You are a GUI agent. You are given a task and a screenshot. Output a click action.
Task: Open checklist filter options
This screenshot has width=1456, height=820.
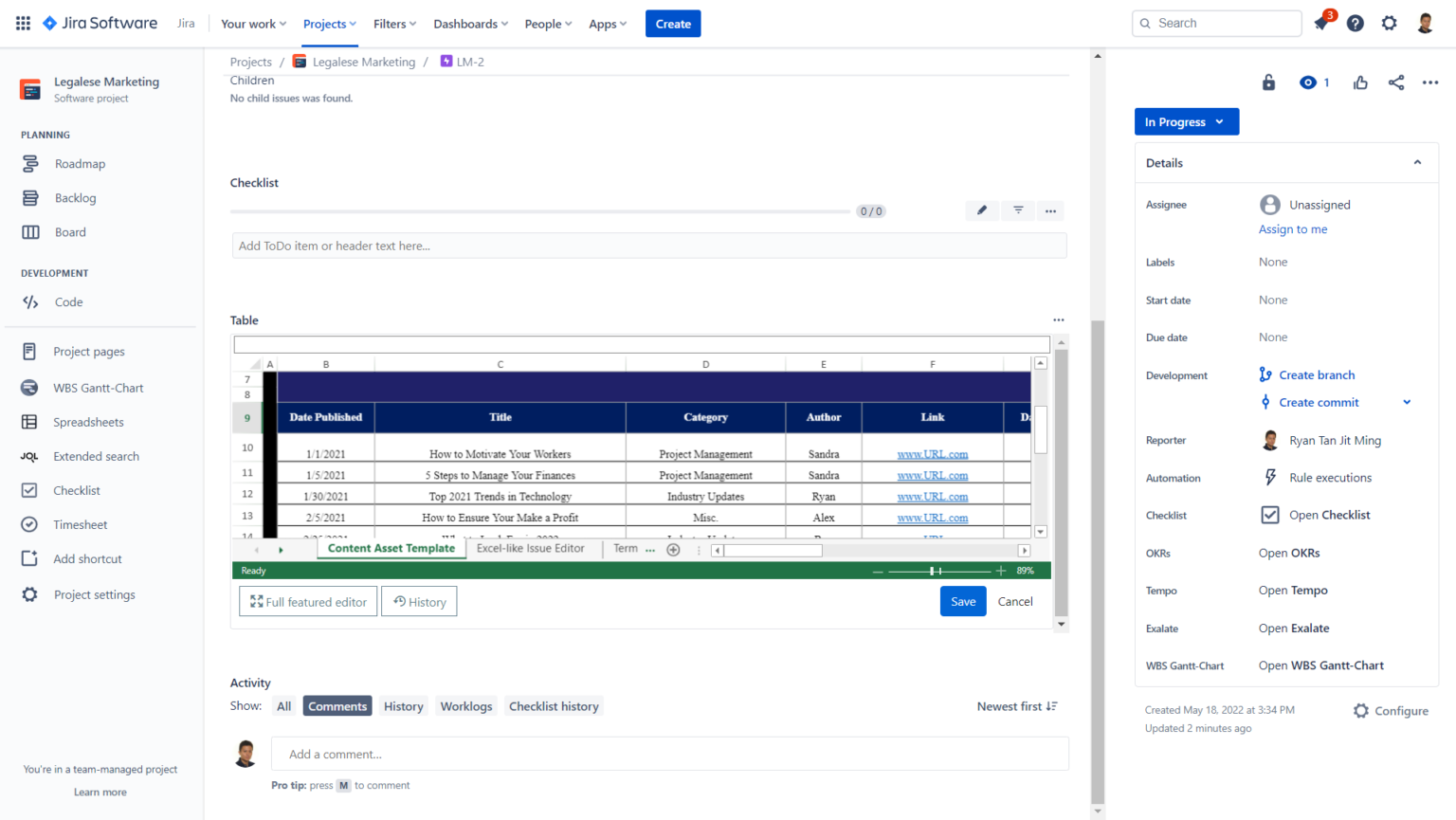(1016, 210)
